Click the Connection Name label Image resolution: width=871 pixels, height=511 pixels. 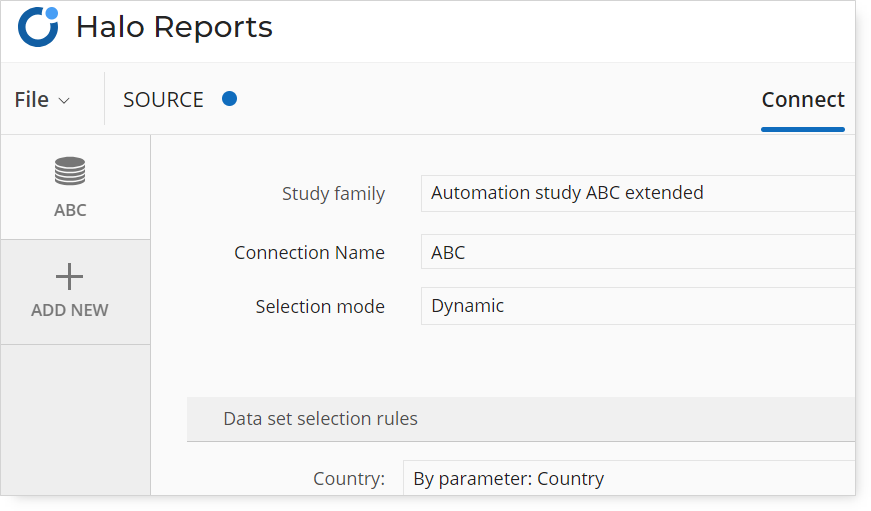[309, 253]
